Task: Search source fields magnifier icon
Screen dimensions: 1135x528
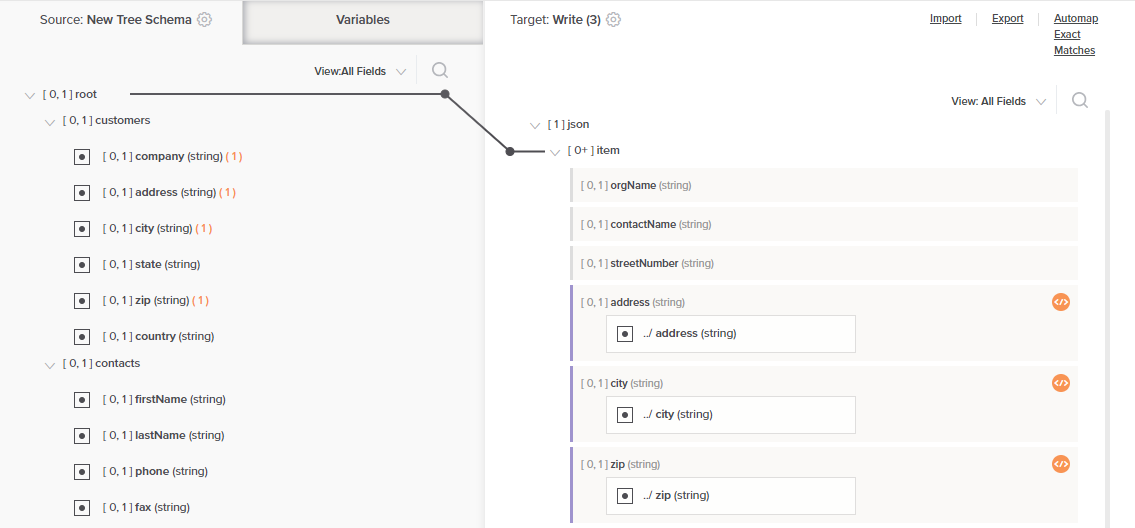Action: point(439,70)
